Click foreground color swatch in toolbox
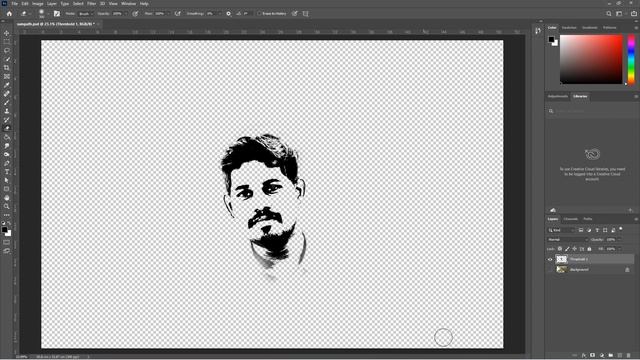 pyautogui.click(x=4, y=230)
